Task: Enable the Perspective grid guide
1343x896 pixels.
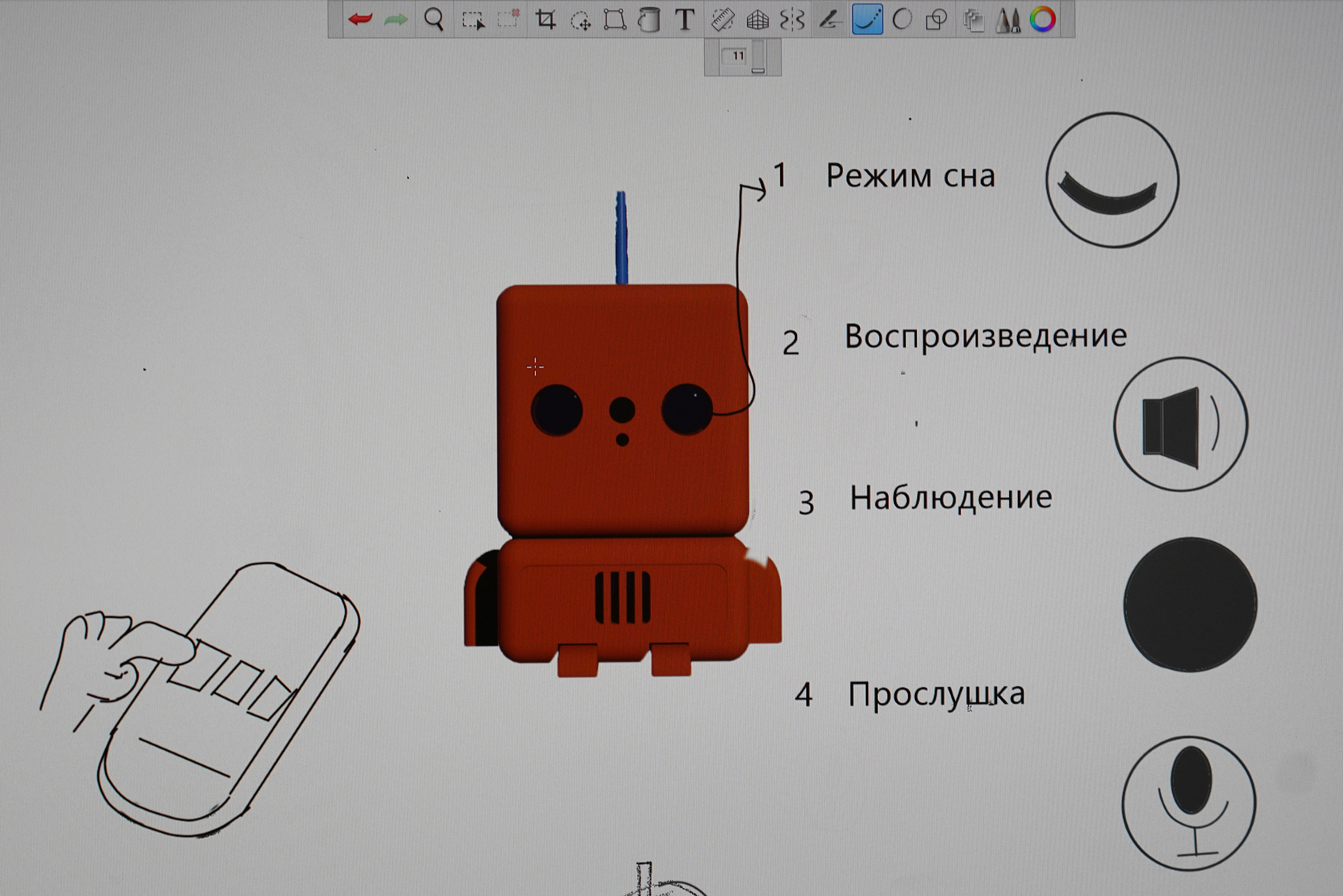Action: click(x=758, y=20)
